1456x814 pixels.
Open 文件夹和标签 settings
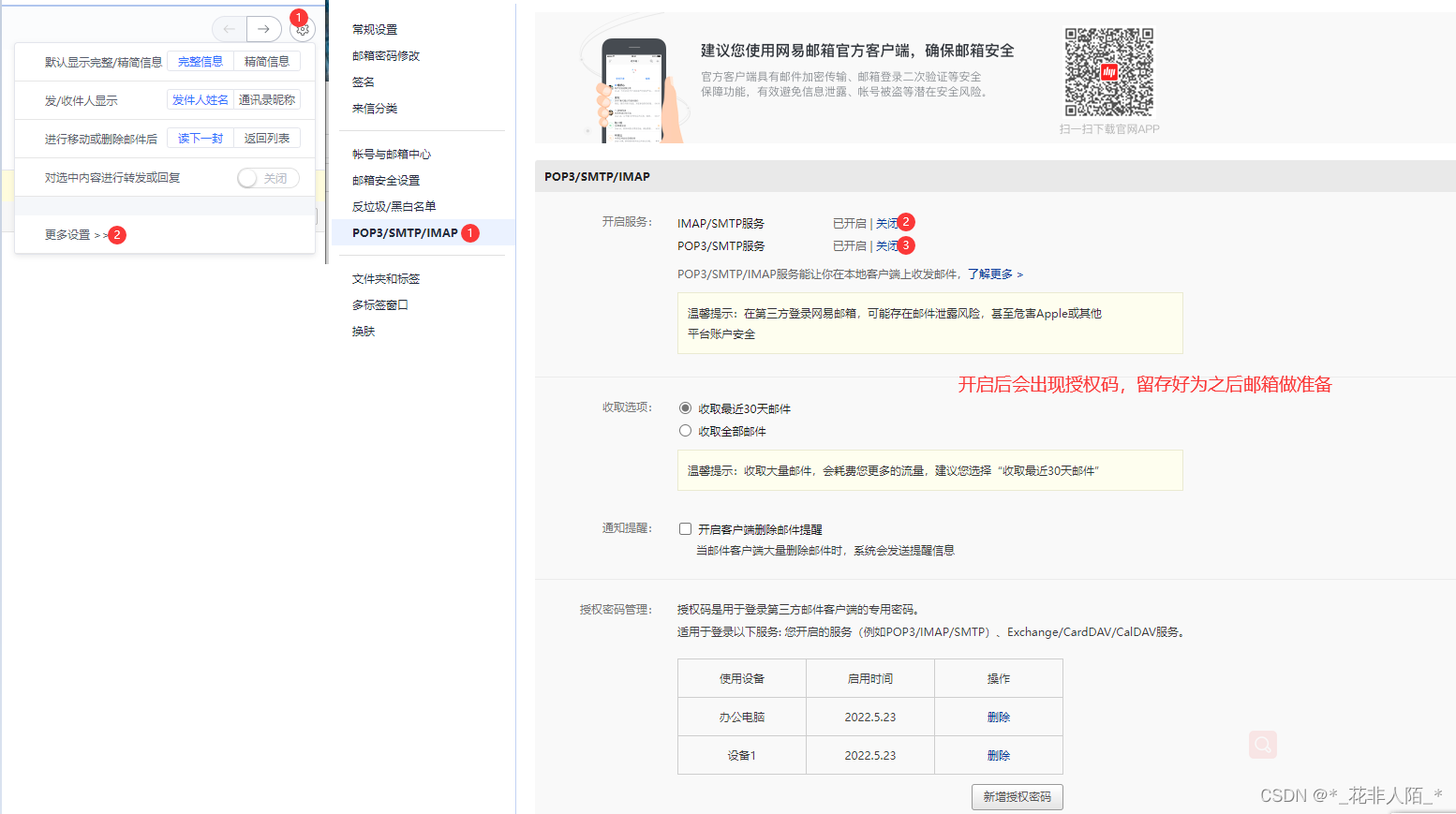pyautogui.click(x=386, y=279)
